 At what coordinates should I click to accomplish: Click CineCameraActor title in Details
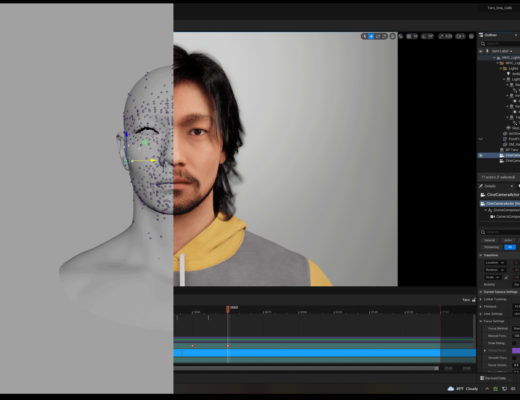pos(503,195)
